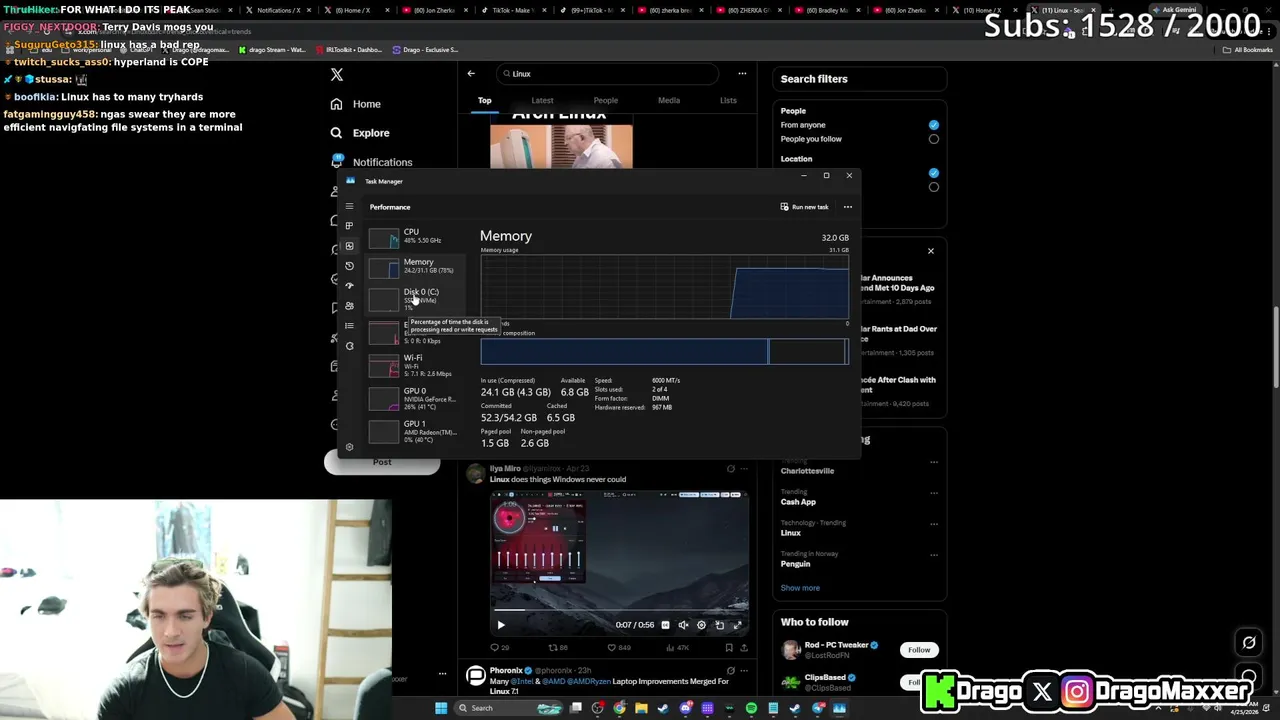
Task: Open Task Manager hamburger navigation menu
Action: click(x=349, y=206)
